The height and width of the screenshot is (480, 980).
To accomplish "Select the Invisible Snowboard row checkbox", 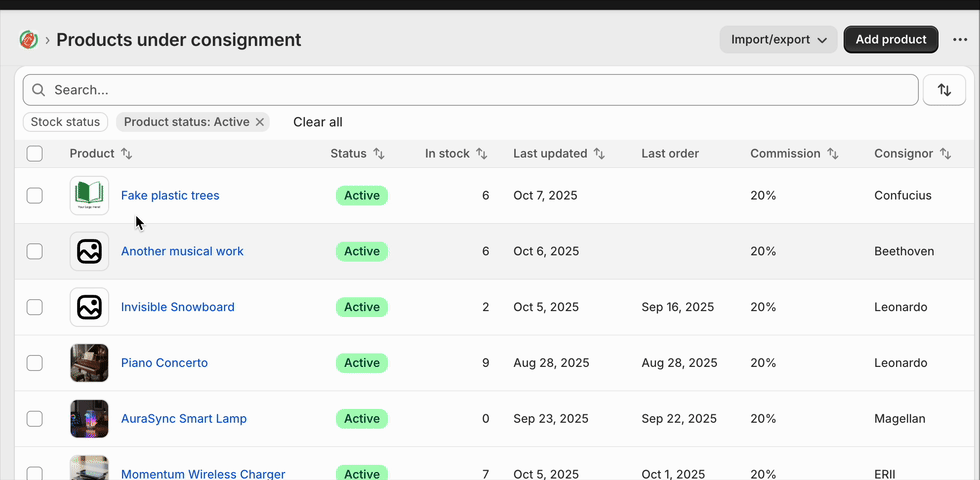I will 35,307.
